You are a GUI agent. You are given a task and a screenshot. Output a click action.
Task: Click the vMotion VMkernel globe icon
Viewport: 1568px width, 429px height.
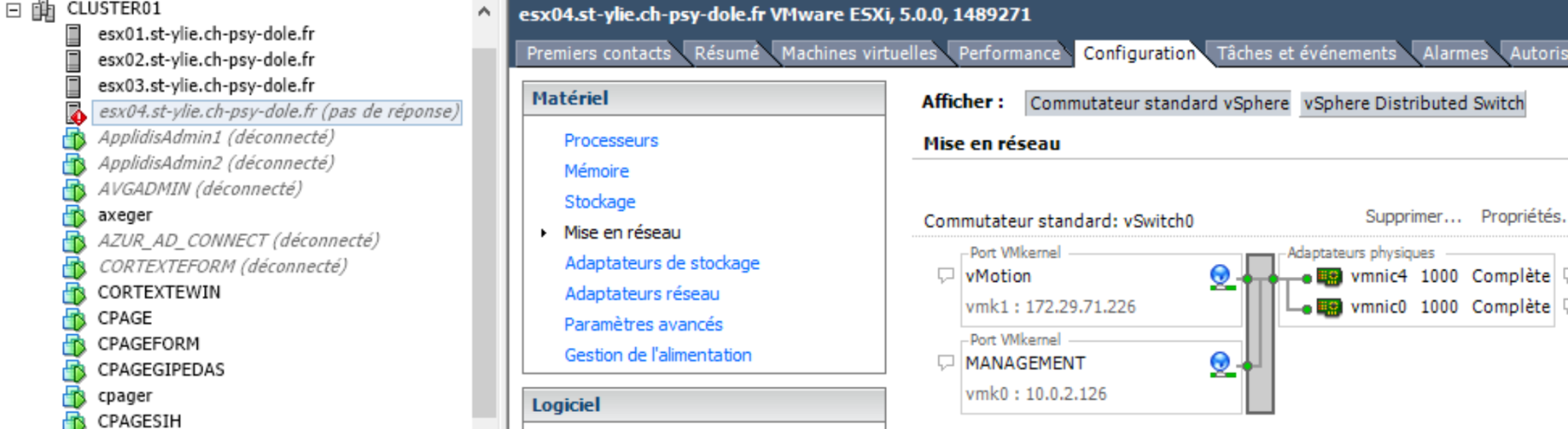(1221, 277)
